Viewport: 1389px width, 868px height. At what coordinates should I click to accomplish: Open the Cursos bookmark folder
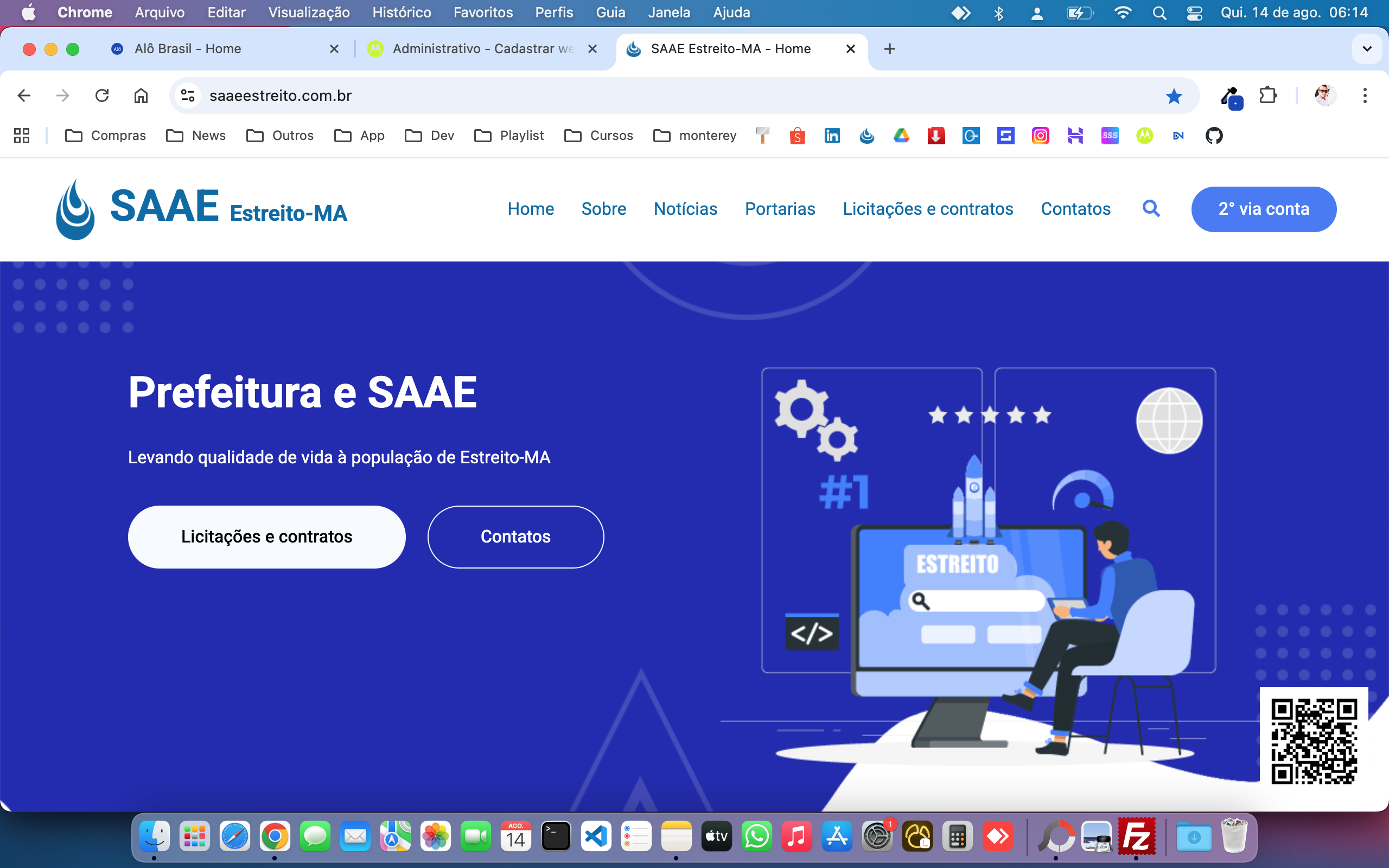[x=598, y=136]
